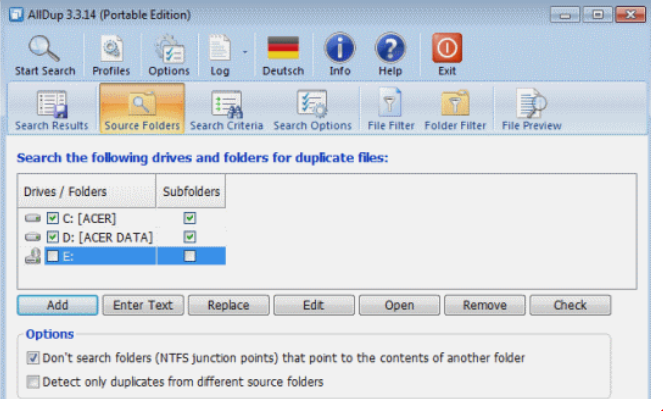Click the Log document icon
The image size is (663, 411).
(x=219, y=48)
